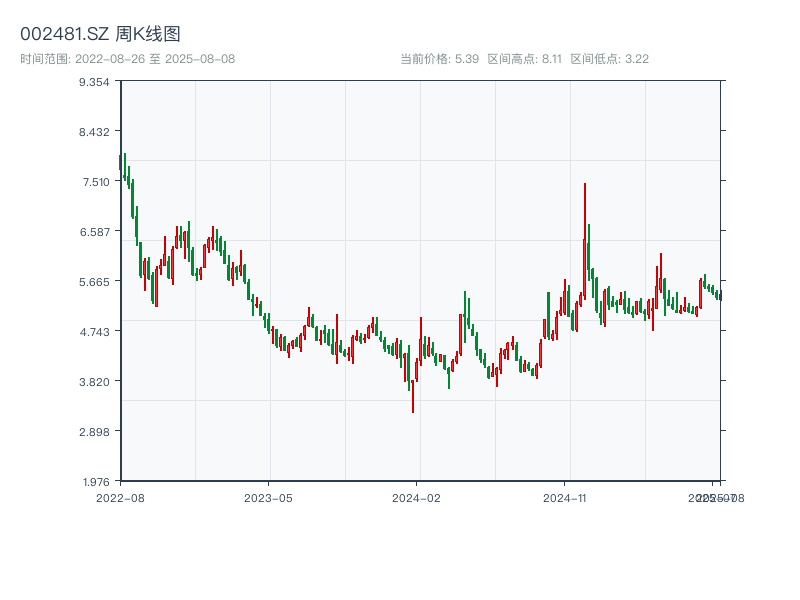
Task: Click the tallest red candlestick spiking above 7.4
Action: click(585, 241)
